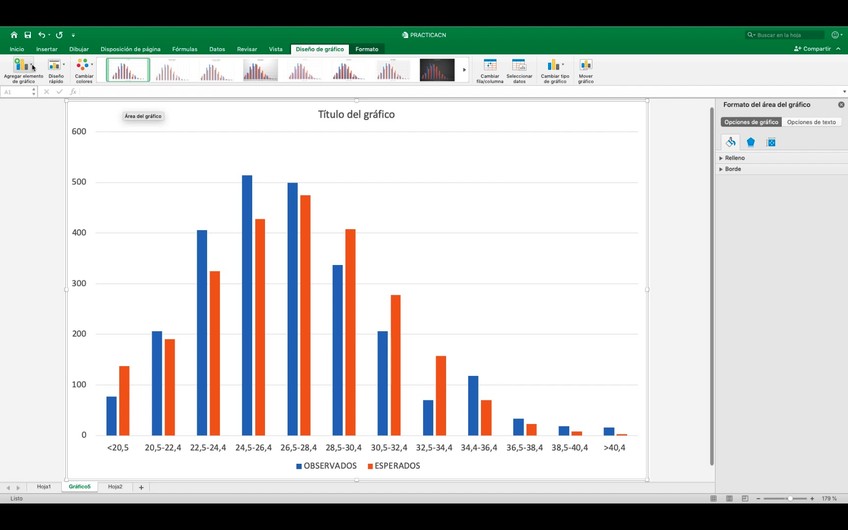
Task: Click the Compartir button
Action: pos(815,49)
